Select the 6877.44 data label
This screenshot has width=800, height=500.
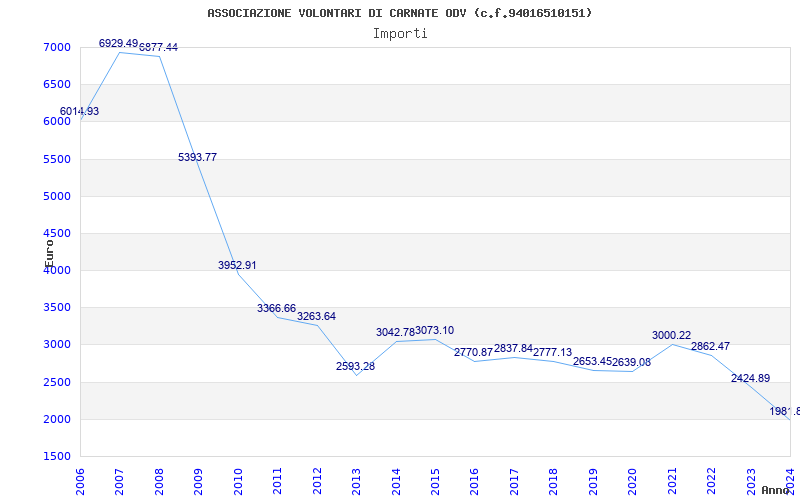point(159,47)
